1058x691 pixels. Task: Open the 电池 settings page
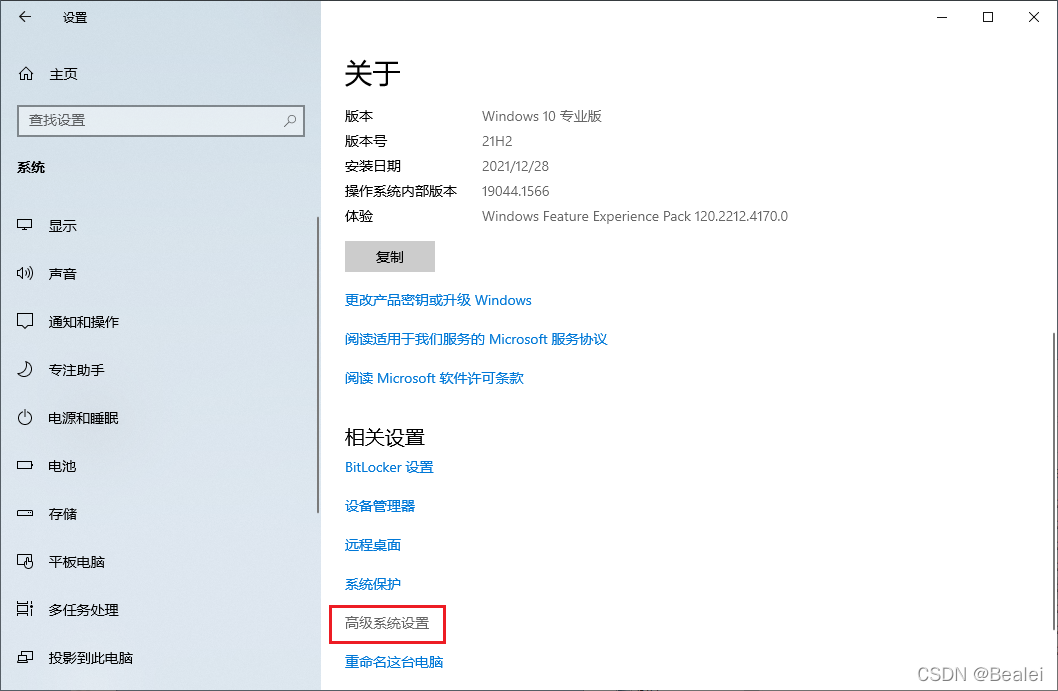(63, 466)
